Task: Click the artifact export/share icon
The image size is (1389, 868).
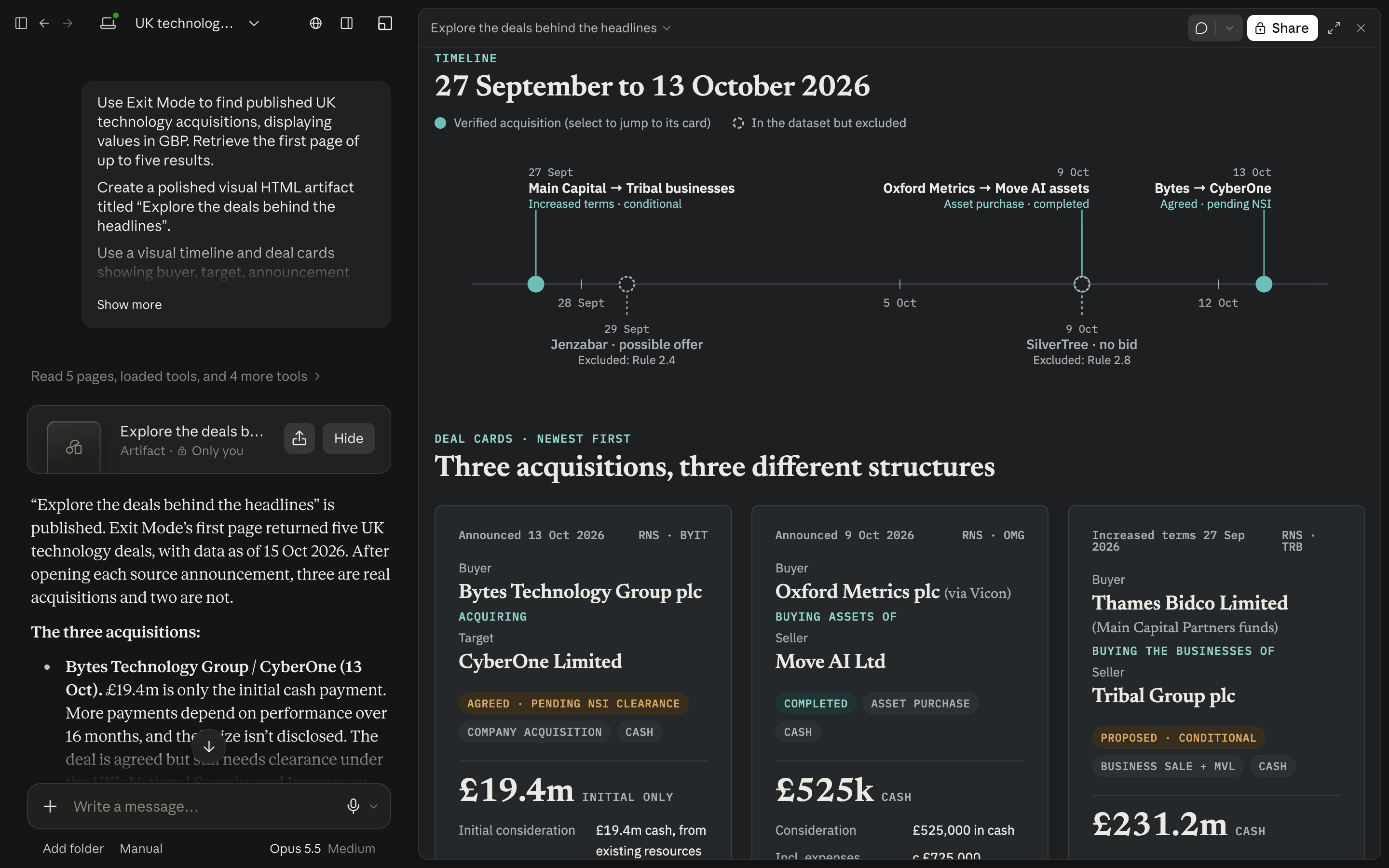Action: pos(299,439)
